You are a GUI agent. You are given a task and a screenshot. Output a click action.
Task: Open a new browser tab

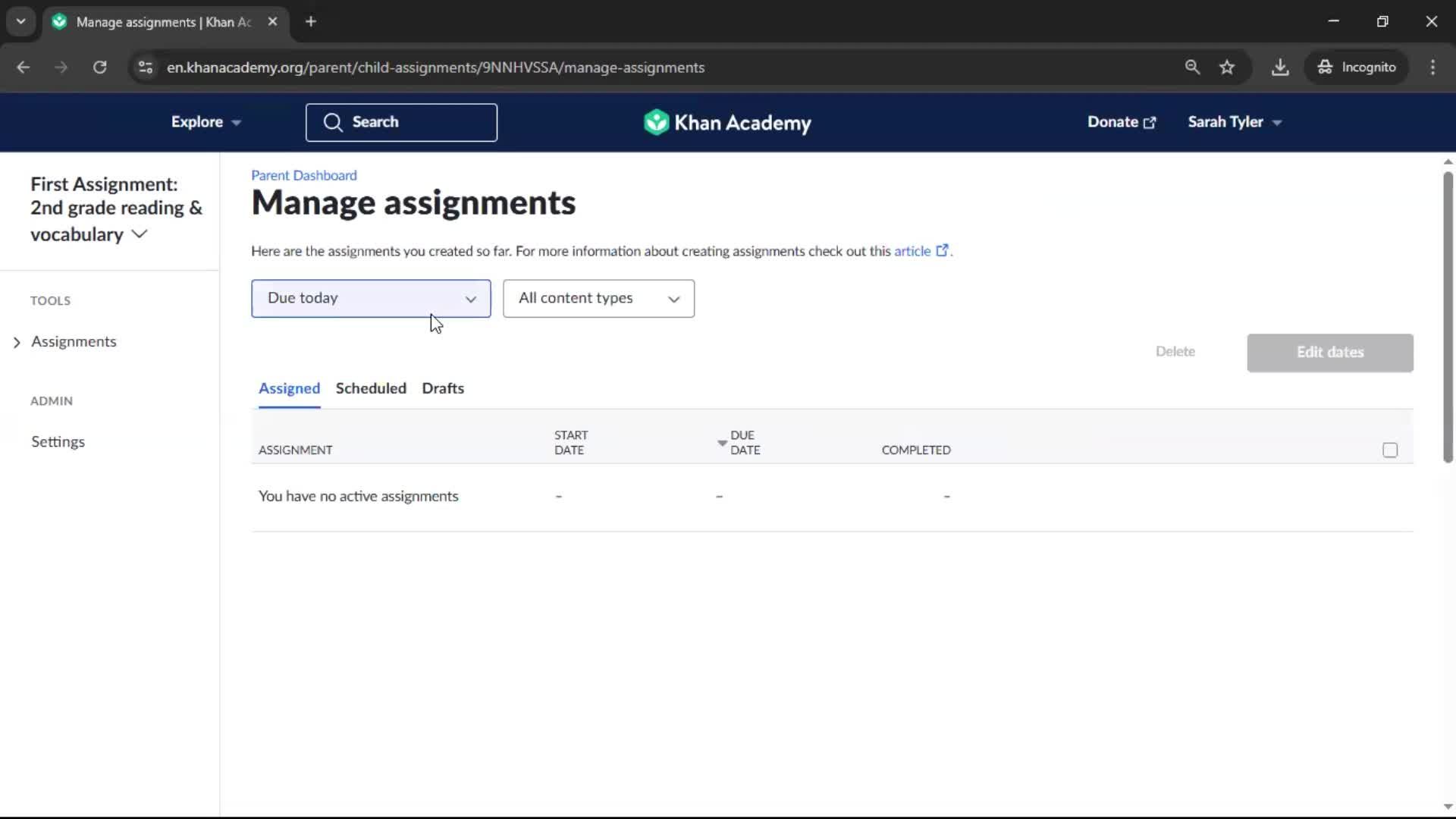[311, 21]
